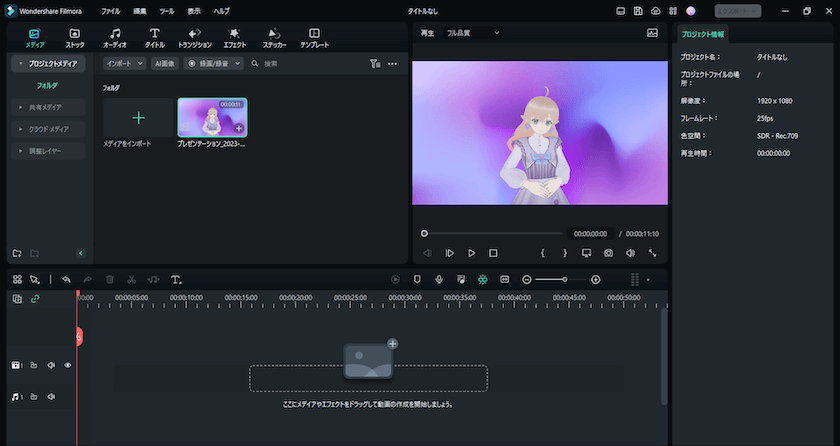The image size is (840, 446).
Task: Click the media search field
Action: click(x=305, y=64)
